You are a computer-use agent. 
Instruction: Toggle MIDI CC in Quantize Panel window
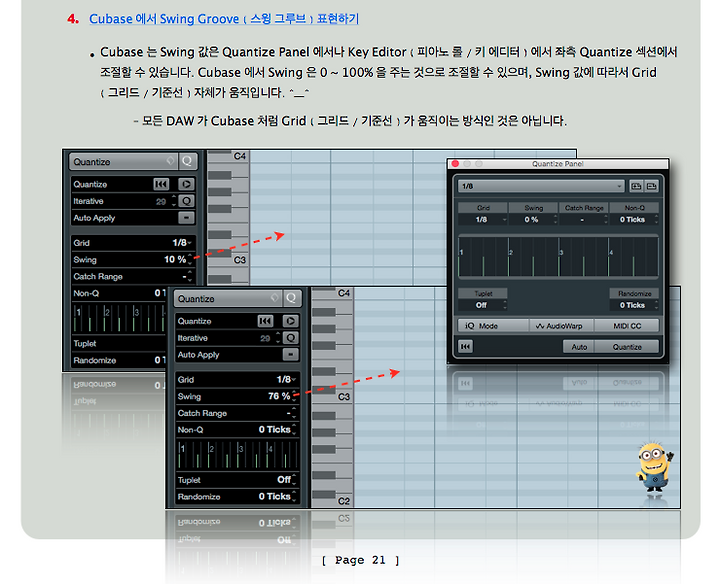click(627, 326)
